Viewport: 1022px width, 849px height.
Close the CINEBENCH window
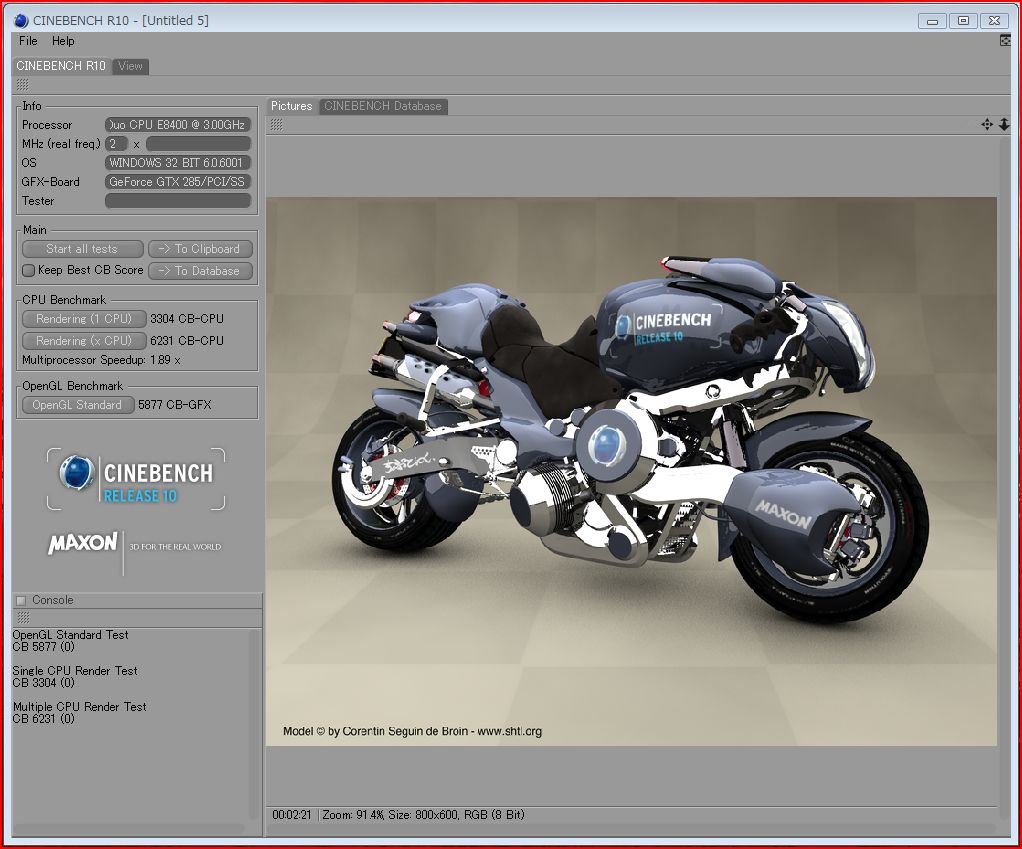tap(994, 21)
